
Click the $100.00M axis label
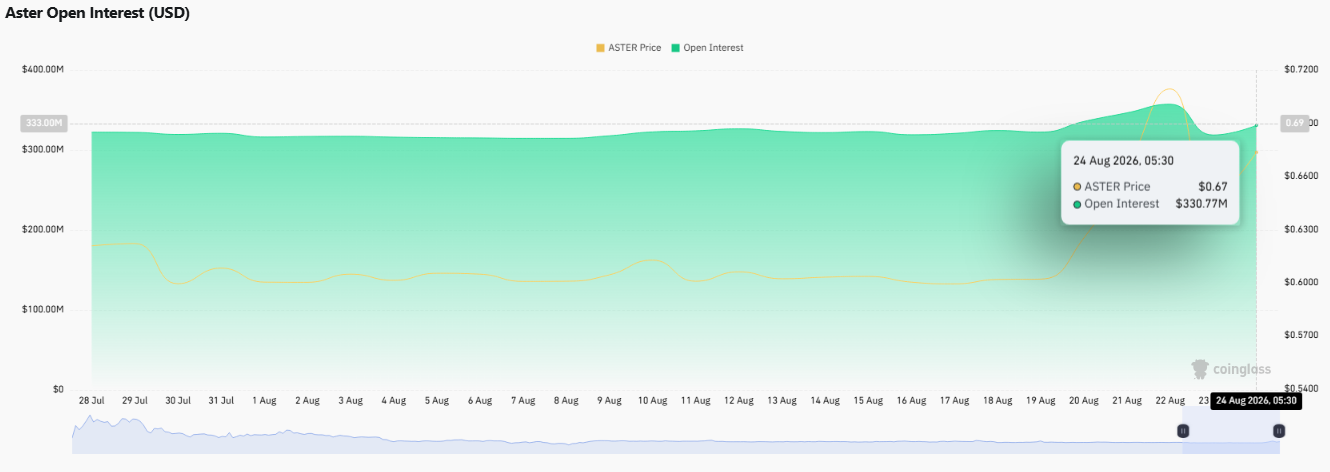pyautogui.click(x=42, y=309)
